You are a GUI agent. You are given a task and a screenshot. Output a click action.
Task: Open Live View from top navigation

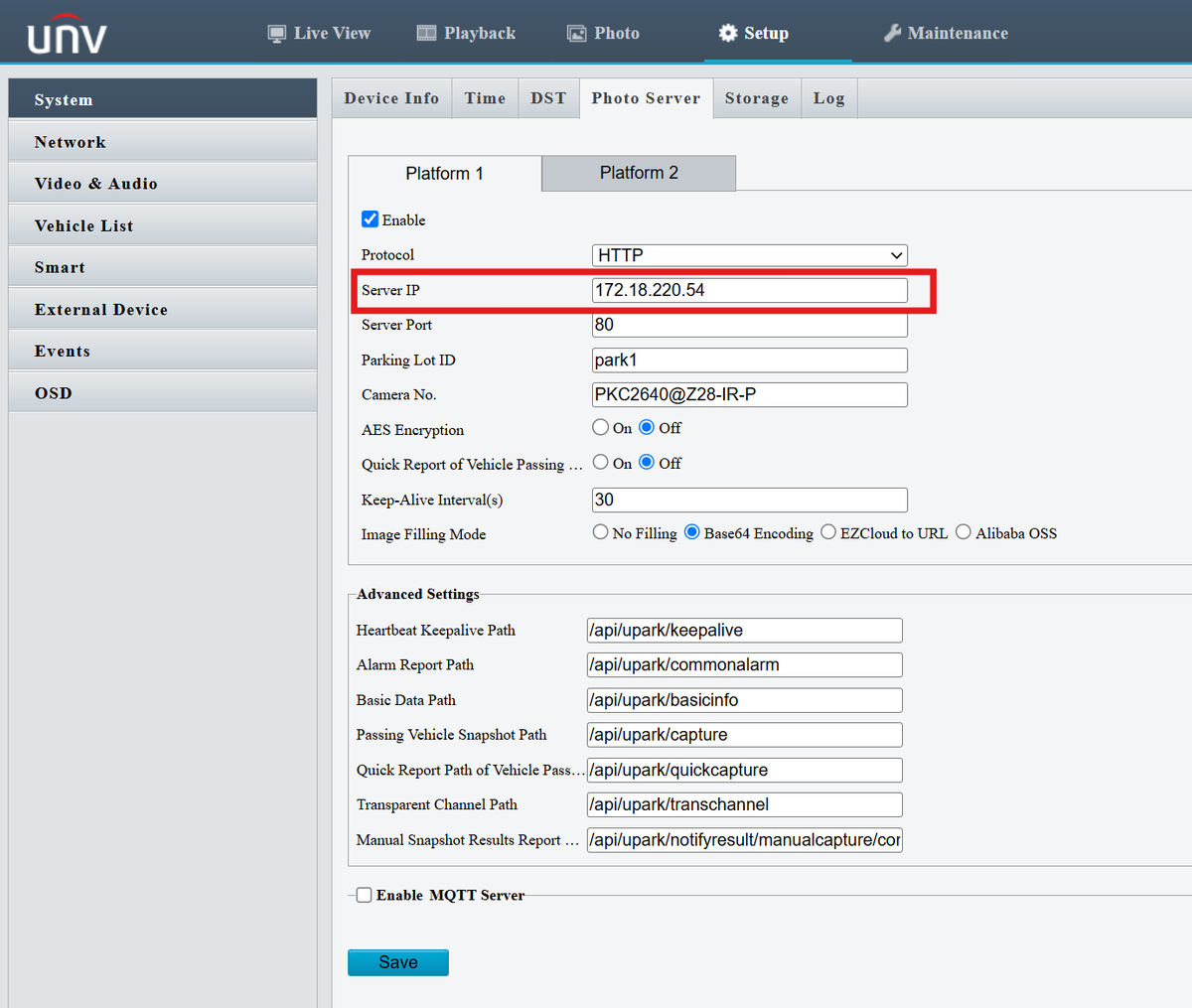click(x=319, y=33)
